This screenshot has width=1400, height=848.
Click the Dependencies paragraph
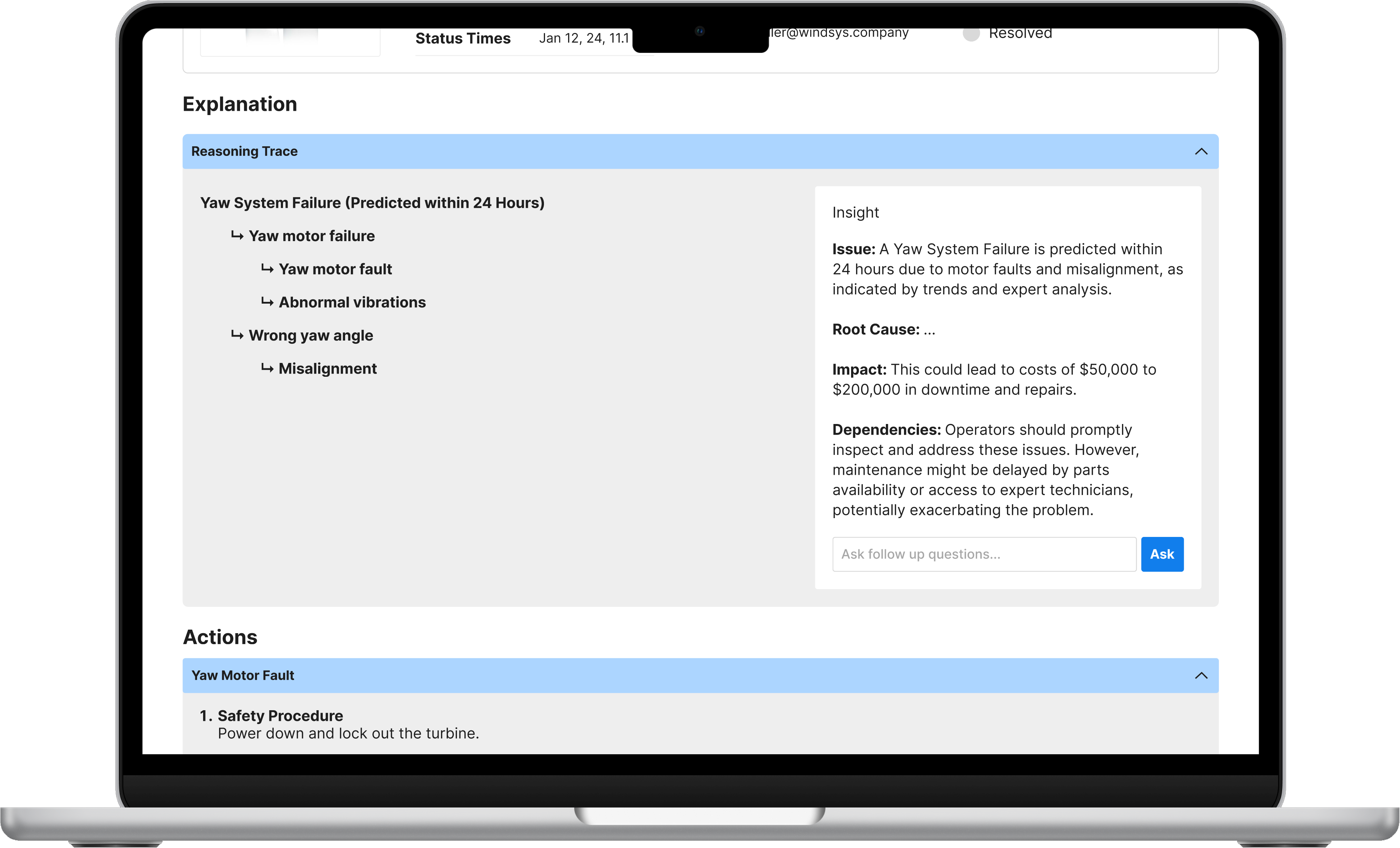986,469
